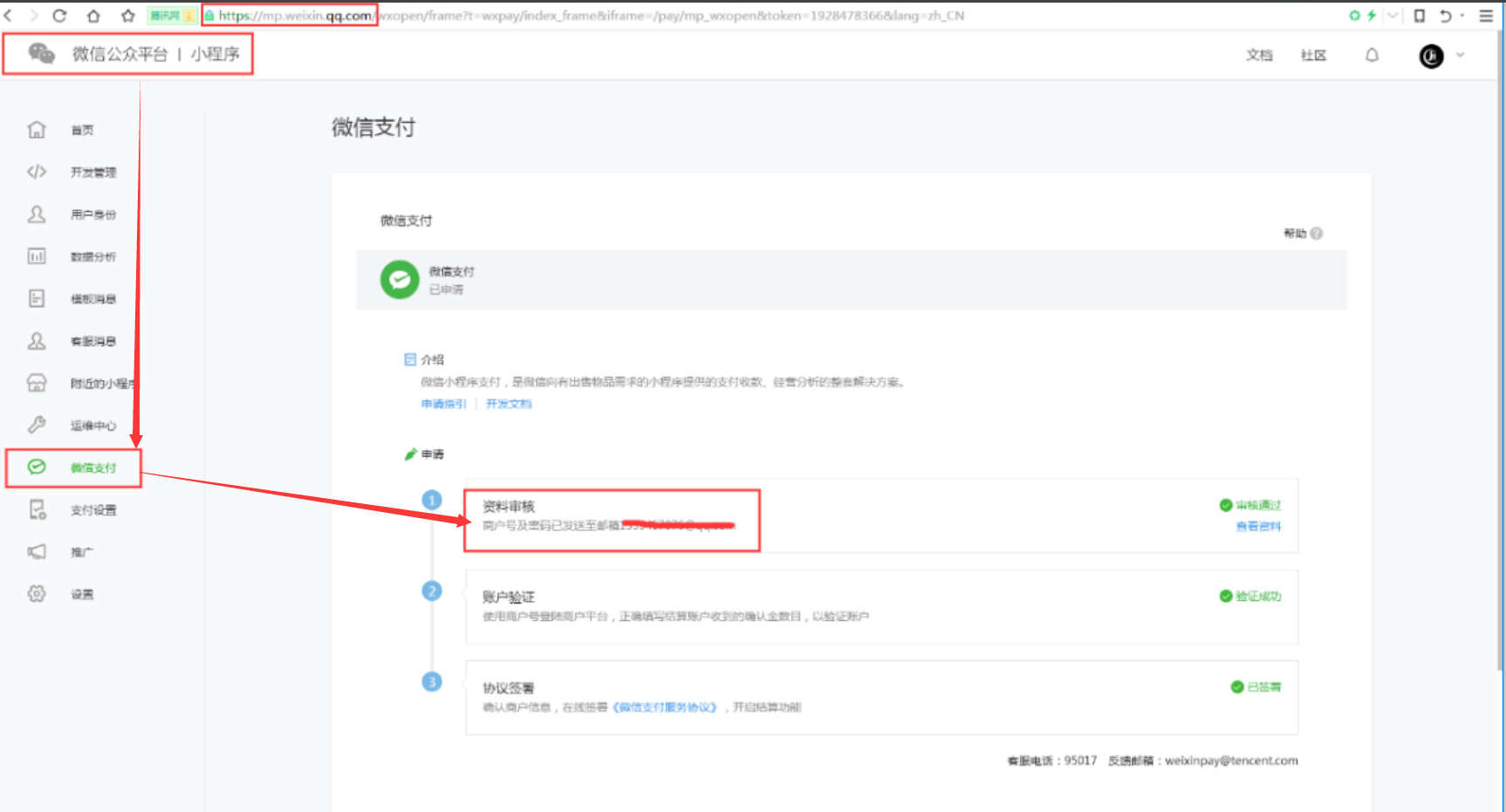The height and width of the screenshot is (812, 1506).
Task: Open 推广 via the megaphone icon
Action: pyautogui.click(x=37, y=551)
